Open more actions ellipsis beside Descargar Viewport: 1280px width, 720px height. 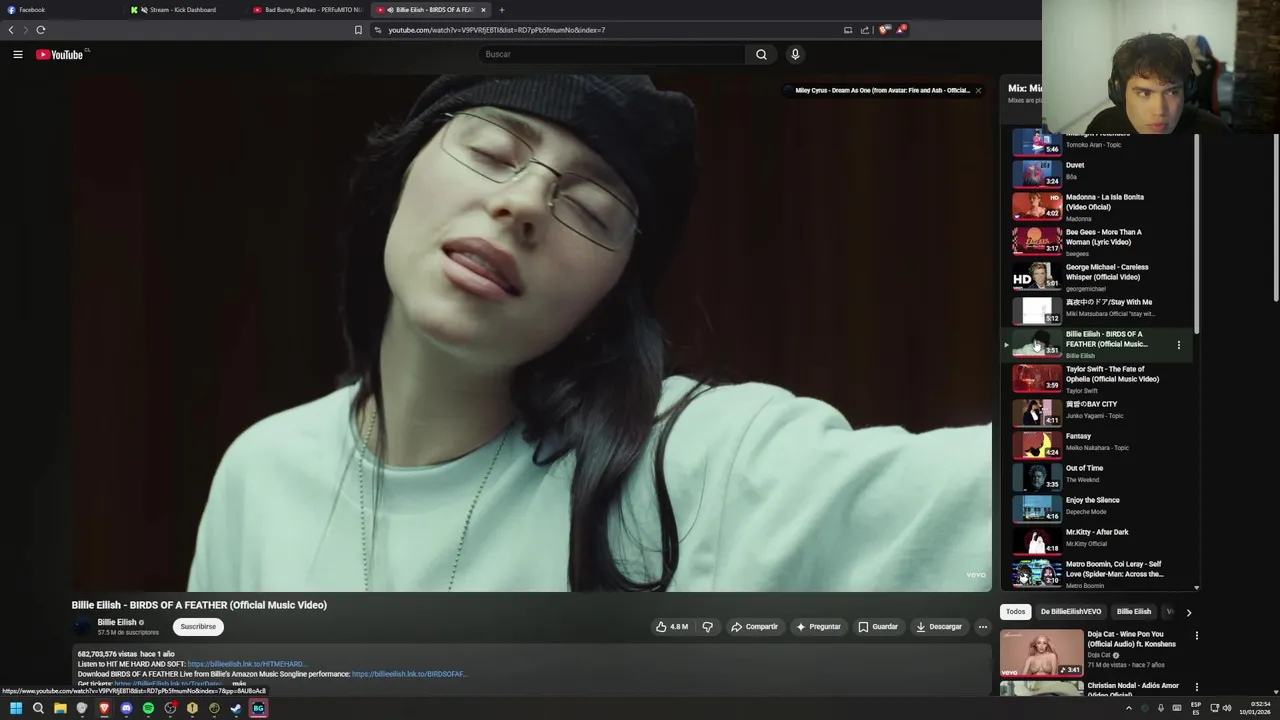982,627
